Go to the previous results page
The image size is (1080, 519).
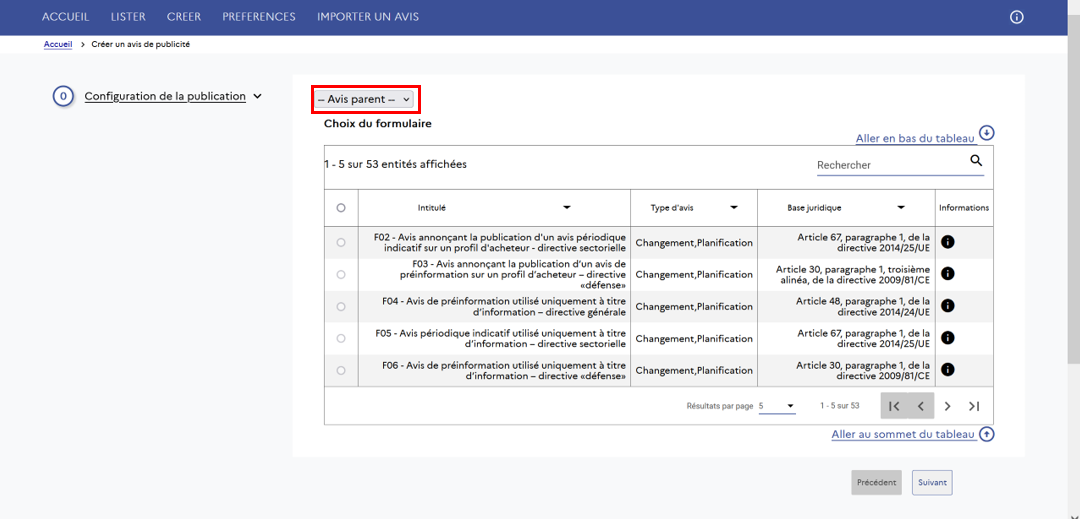pyautogui.click(x=921, y=406)
